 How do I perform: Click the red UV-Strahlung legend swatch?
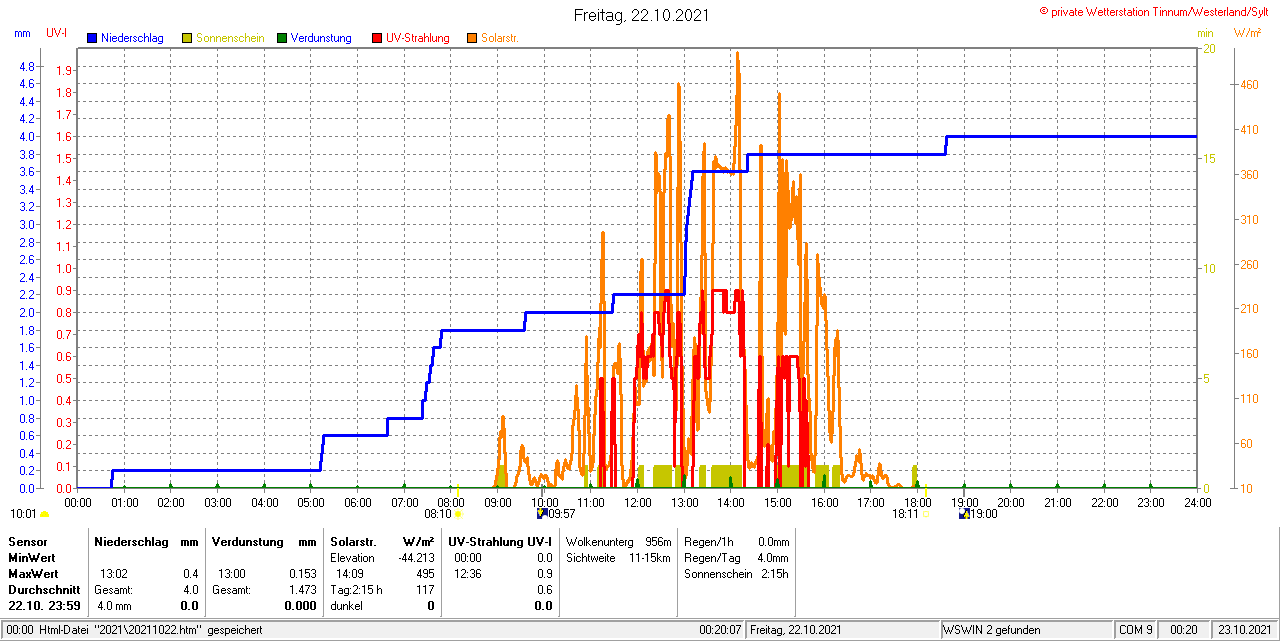click(377, 38)
